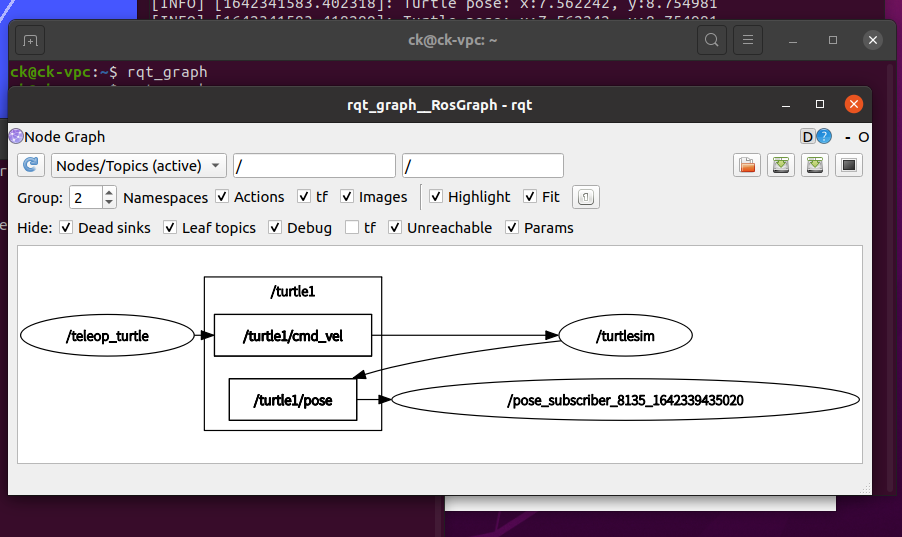The height and width of the screenshot is (537, 902).
Task: Click the terminal title ck@ck-vpc: ~
Action: [453, 40]
